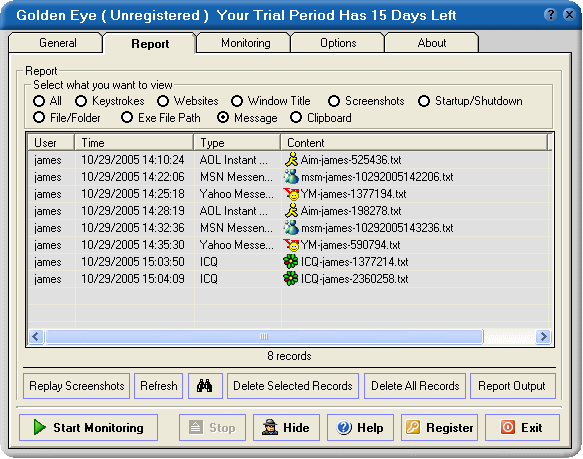Click the time 10/29/2005 14:32:36
Screen dimensions: 583x459
[133, 228]
